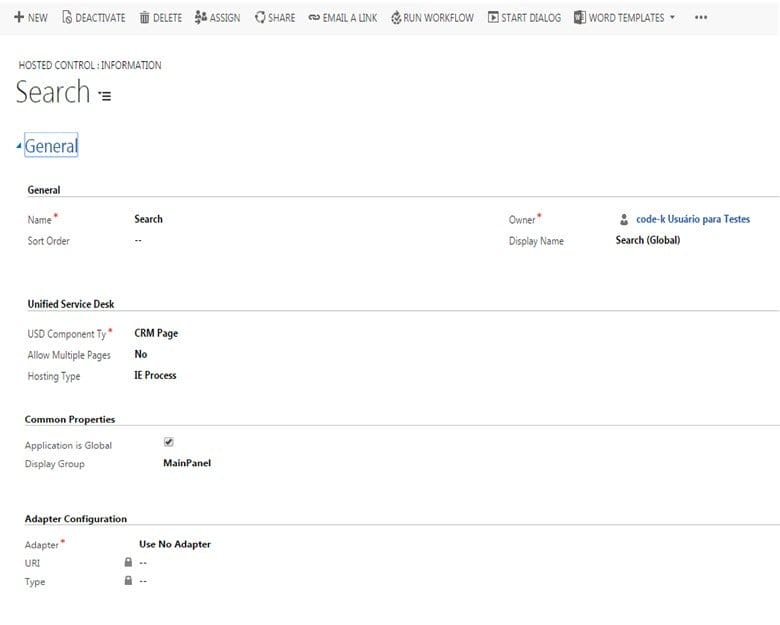
Task: Open the more commands ellipsis menu
Action: 701,18
